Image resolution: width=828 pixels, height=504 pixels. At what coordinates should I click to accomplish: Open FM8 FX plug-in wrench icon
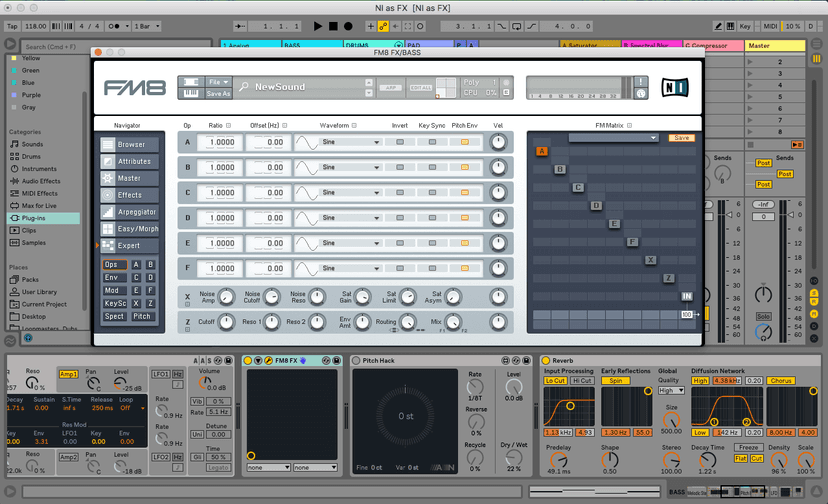click(268, 361)
